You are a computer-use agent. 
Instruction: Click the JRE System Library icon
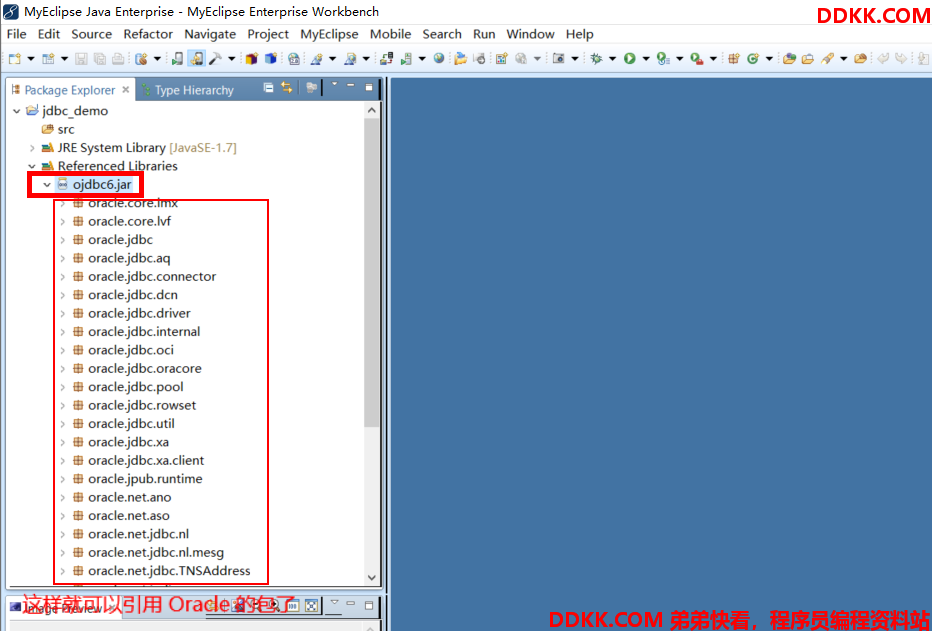(x=48, y=148)
